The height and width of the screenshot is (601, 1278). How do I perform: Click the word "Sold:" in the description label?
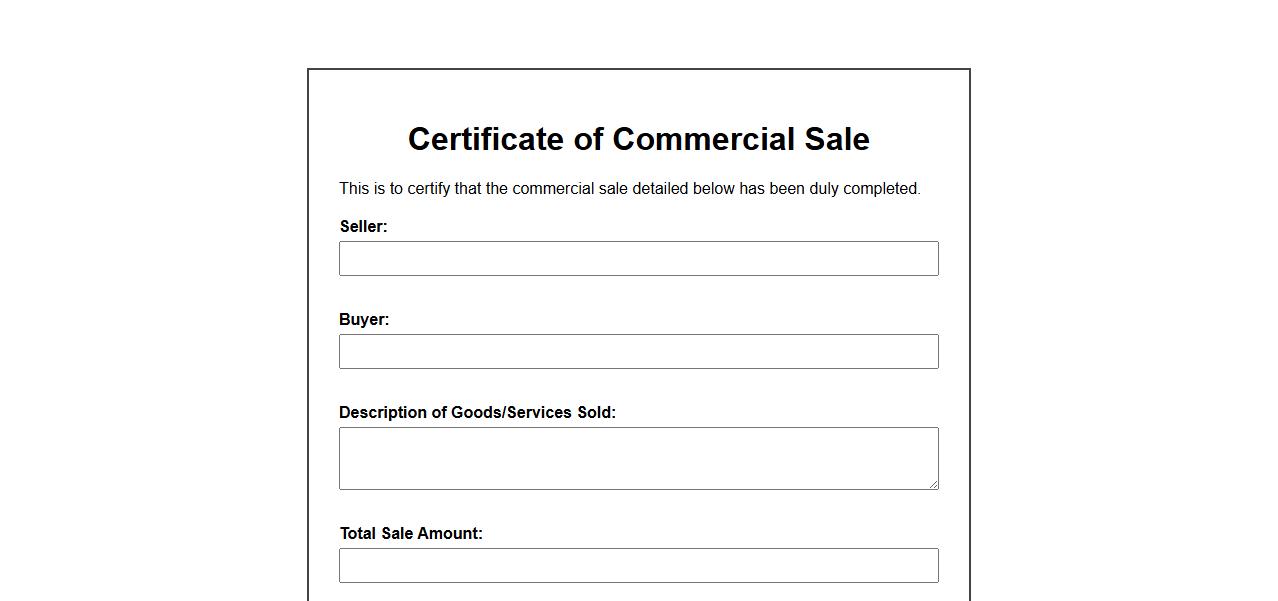pyautogui.click(x=597, y=413)
